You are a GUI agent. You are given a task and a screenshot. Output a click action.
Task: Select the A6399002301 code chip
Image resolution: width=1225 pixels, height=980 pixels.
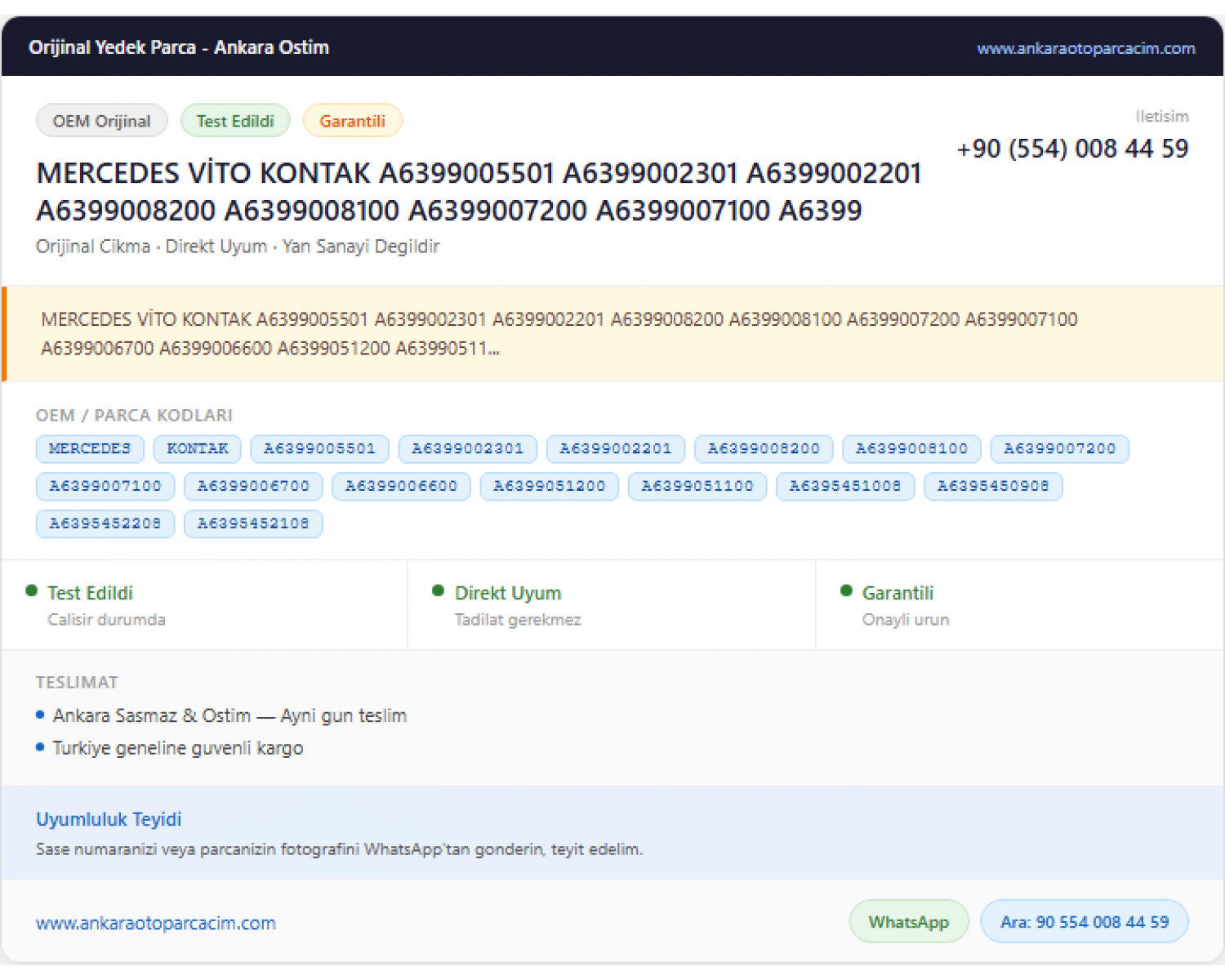467,448
